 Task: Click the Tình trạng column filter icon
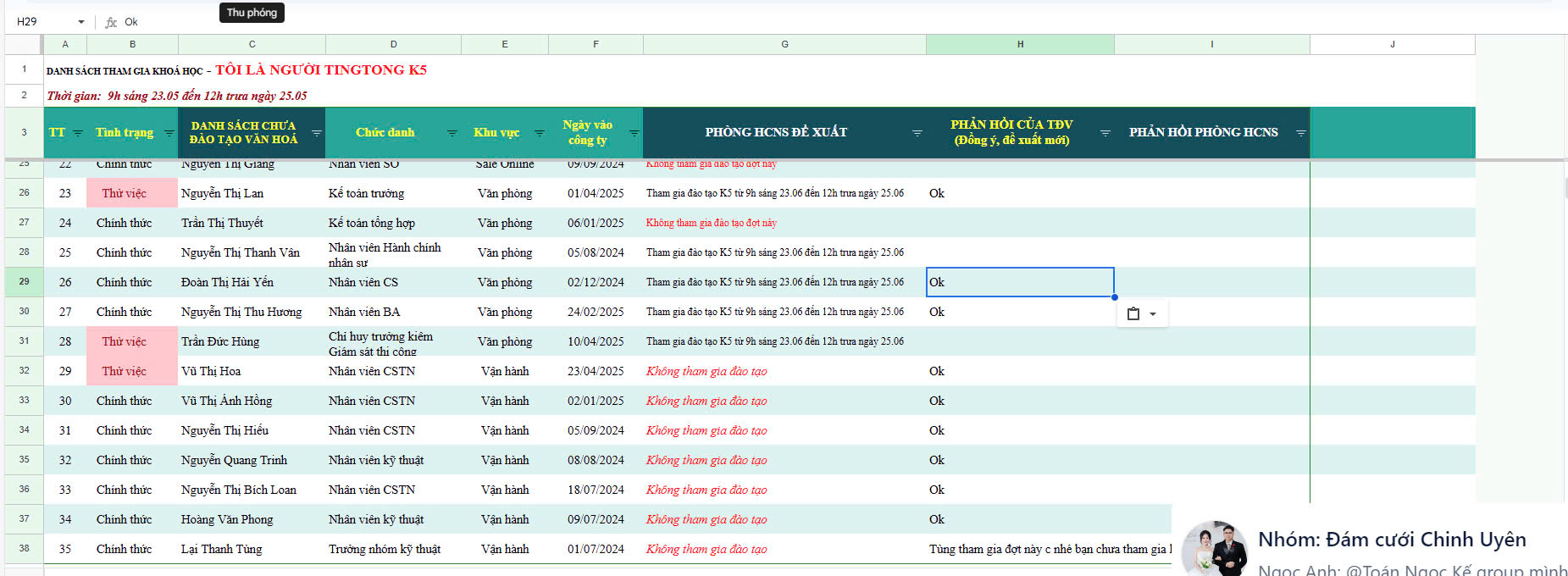[x=169, y=133]
